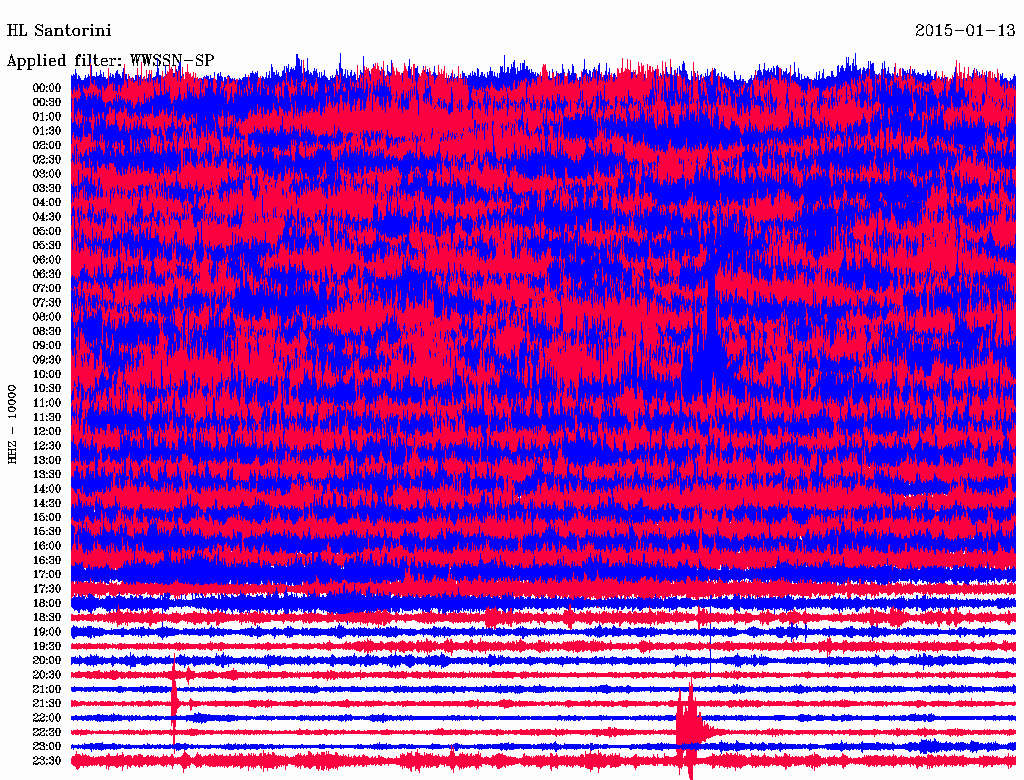Select the 15:30 time label

pos(47,532)
